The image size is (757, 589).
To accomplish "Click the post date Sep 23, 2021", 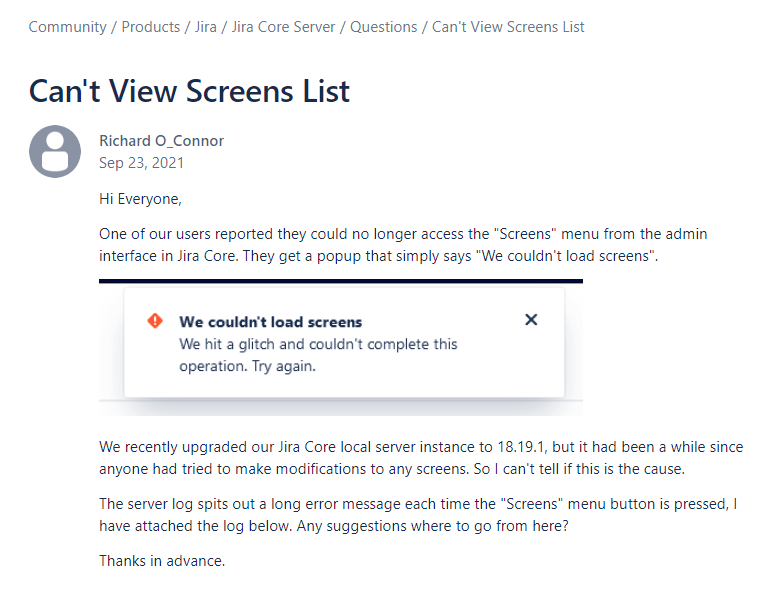I will point(141,162).
